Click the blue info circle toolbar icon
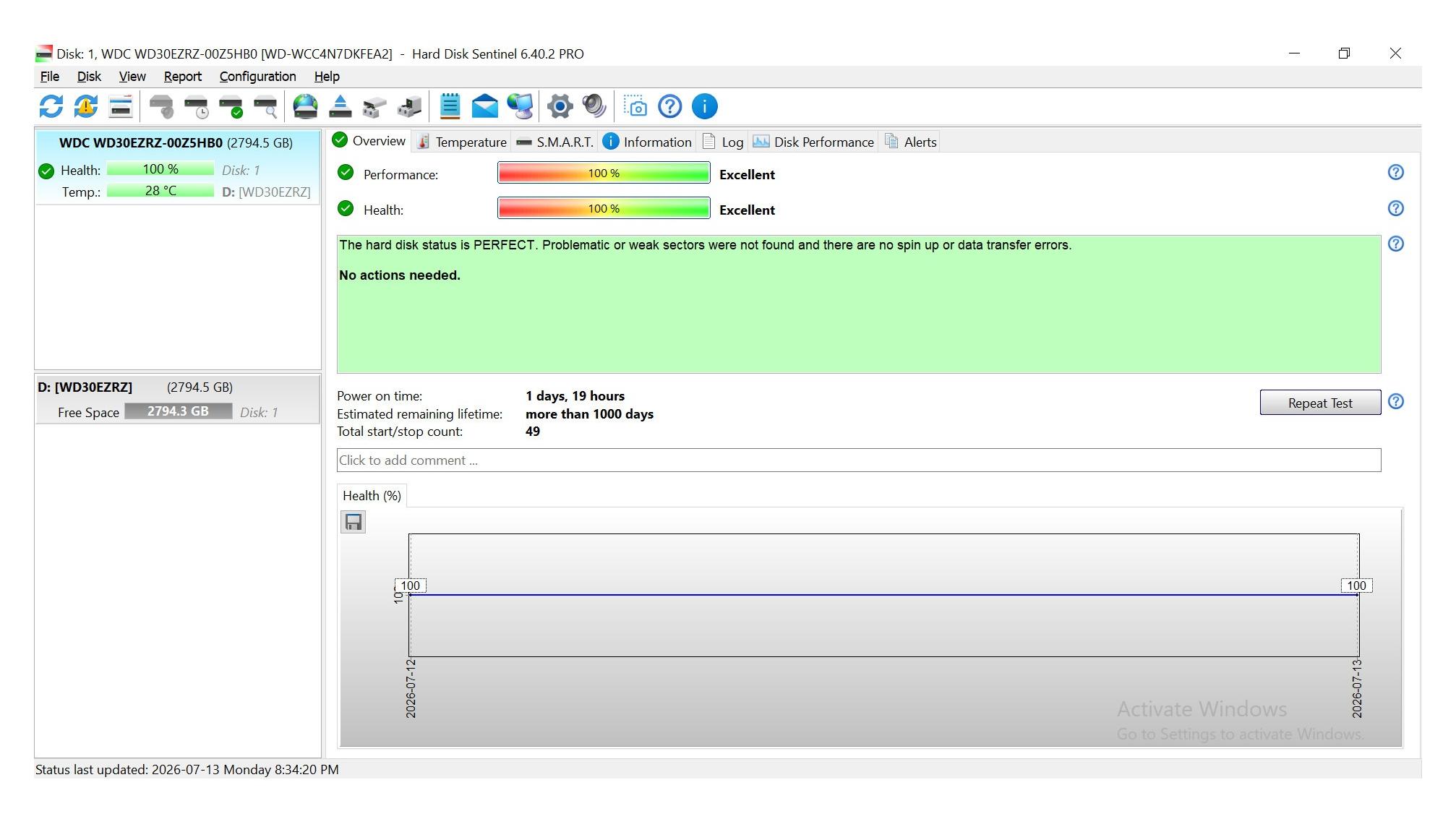 click(705, 106)
